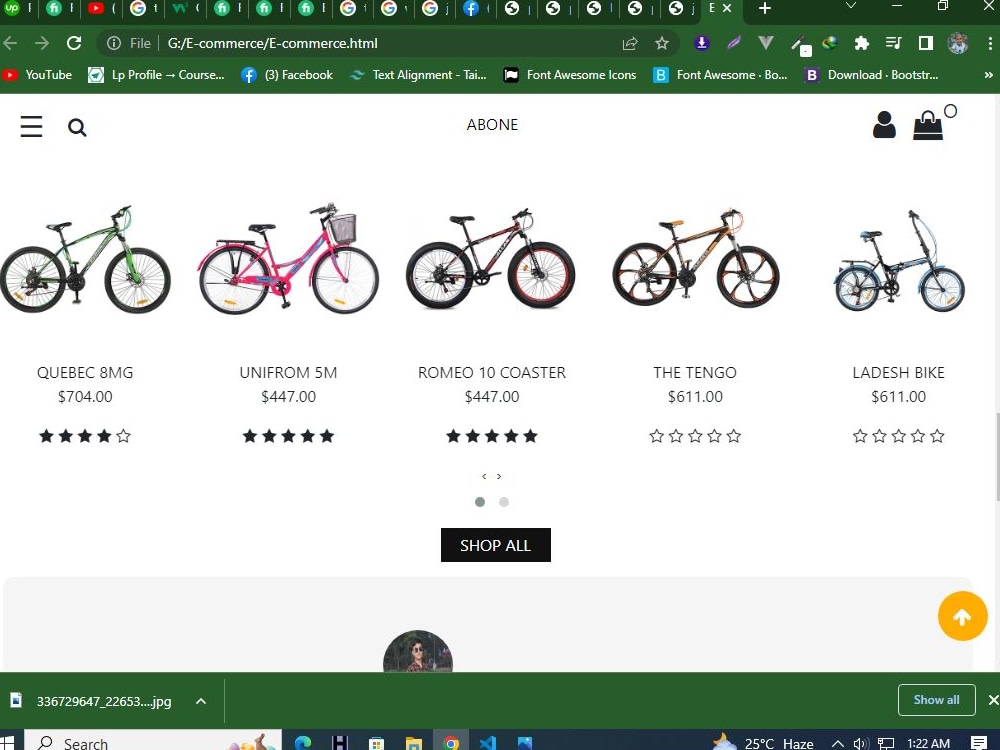Close the downloads bar
The height and width of the screenshot is (750, 1000).
[x=993, y=700]
